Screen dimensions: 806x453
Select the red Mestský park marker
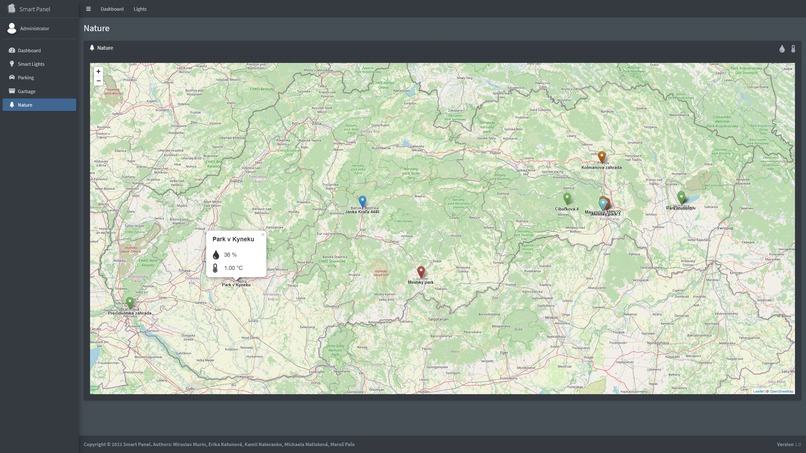tap(421, 271)
